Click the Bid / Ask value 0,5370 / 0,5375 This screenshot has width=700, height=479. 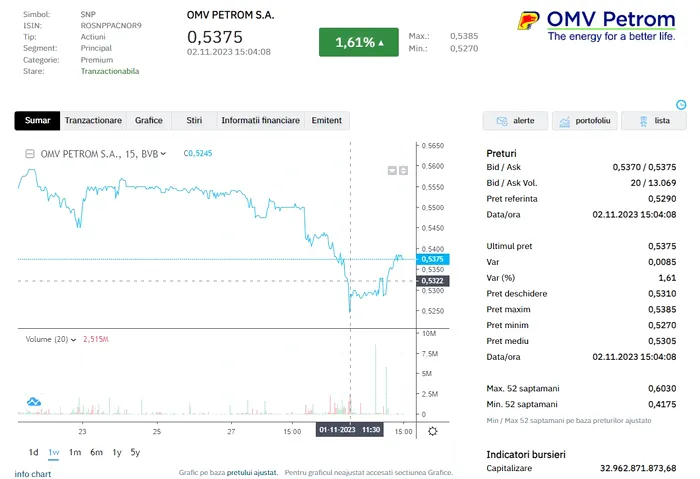tap(644, 167)
